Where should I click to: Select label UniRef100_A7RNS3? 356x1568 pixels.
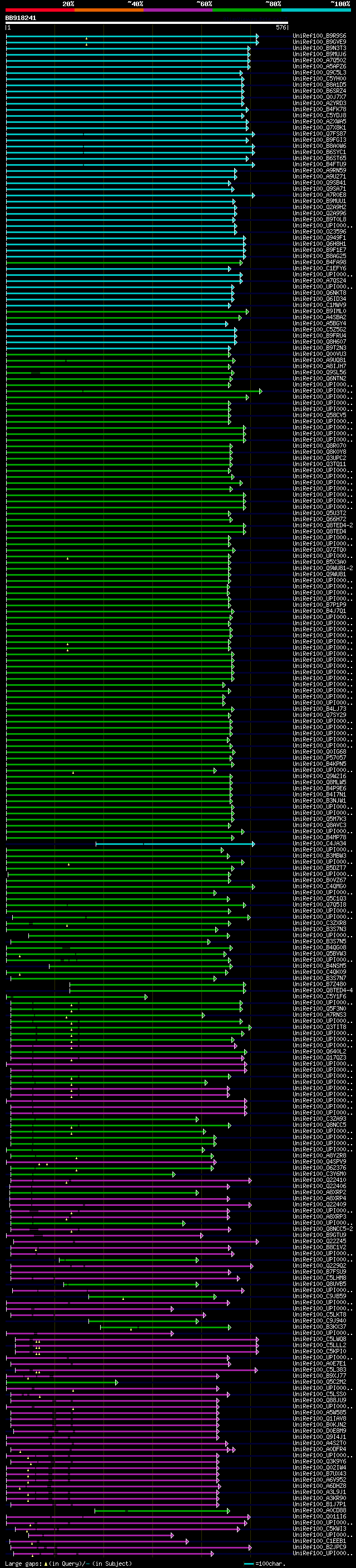pyautogui.click(x=319, y=1015)
